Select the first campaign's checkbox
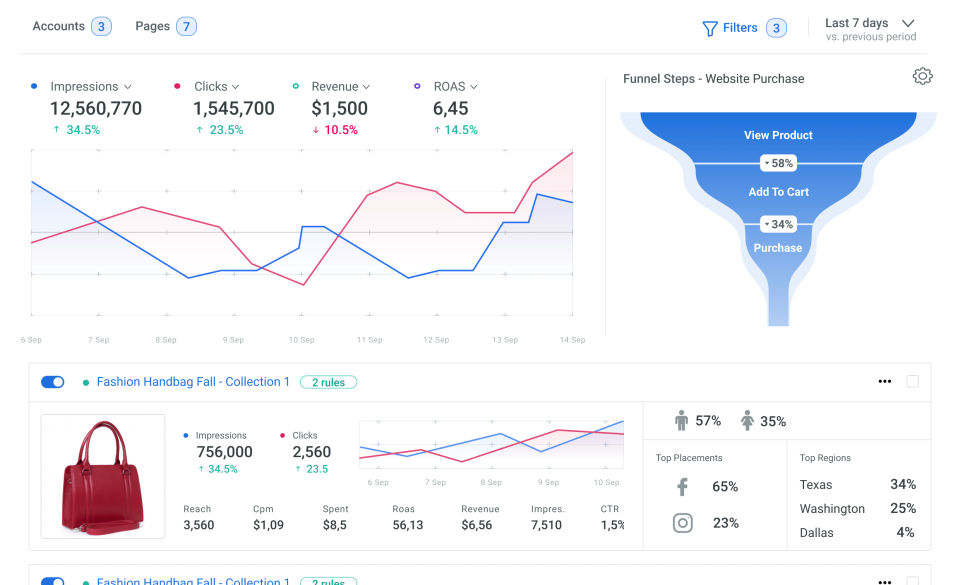960x585 pixels. coord(912,381)
